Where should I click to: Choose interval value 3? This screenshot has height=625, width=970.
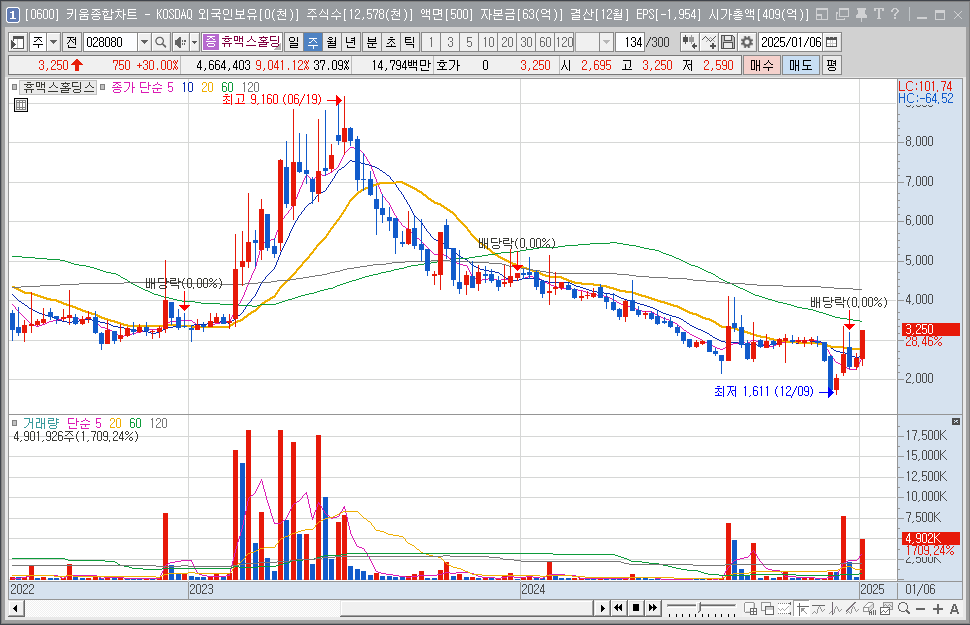point(450,42)
